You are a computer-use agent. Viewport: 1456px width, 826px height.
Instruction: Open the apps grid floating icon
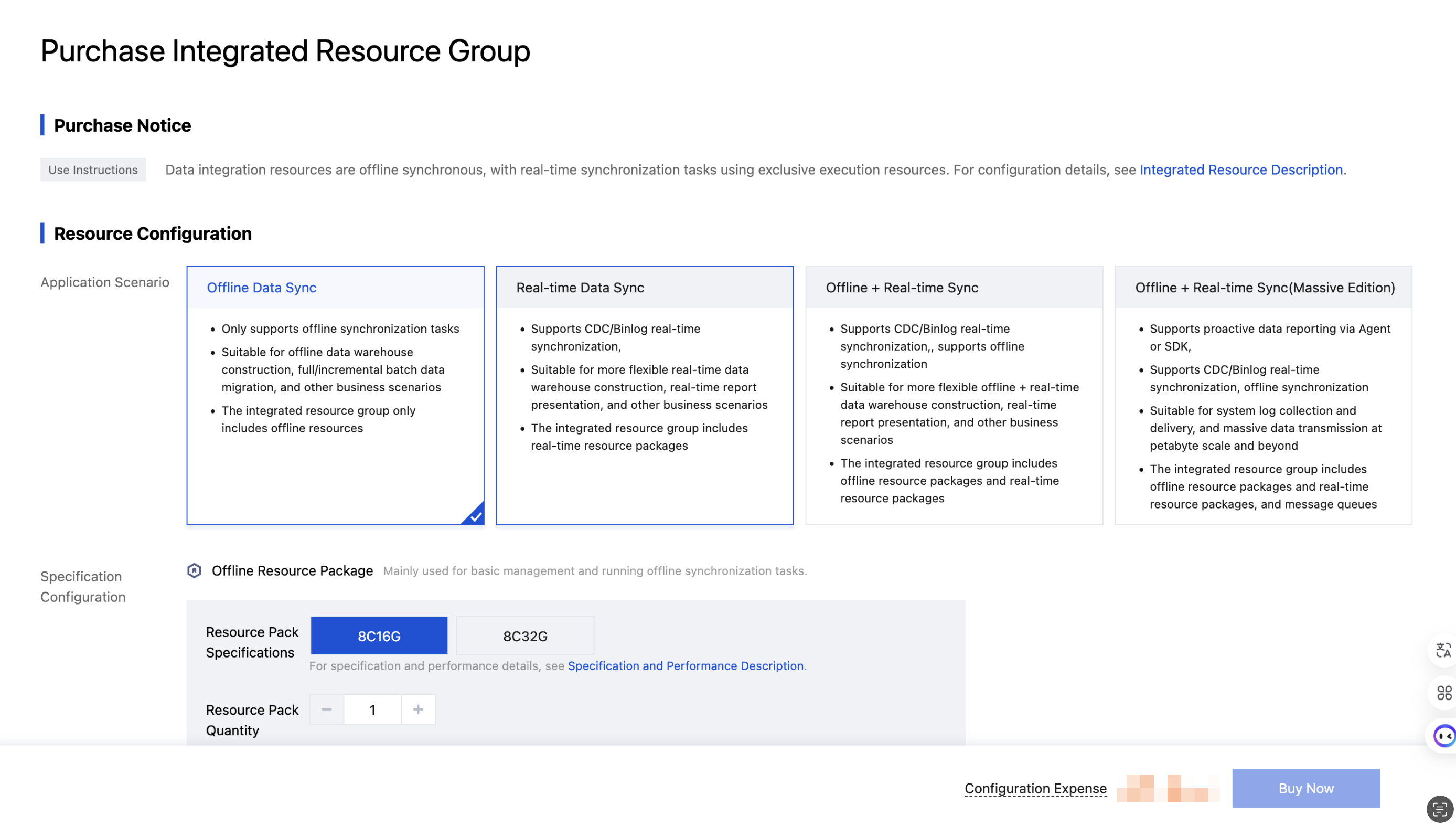[x=1443, y=693]
